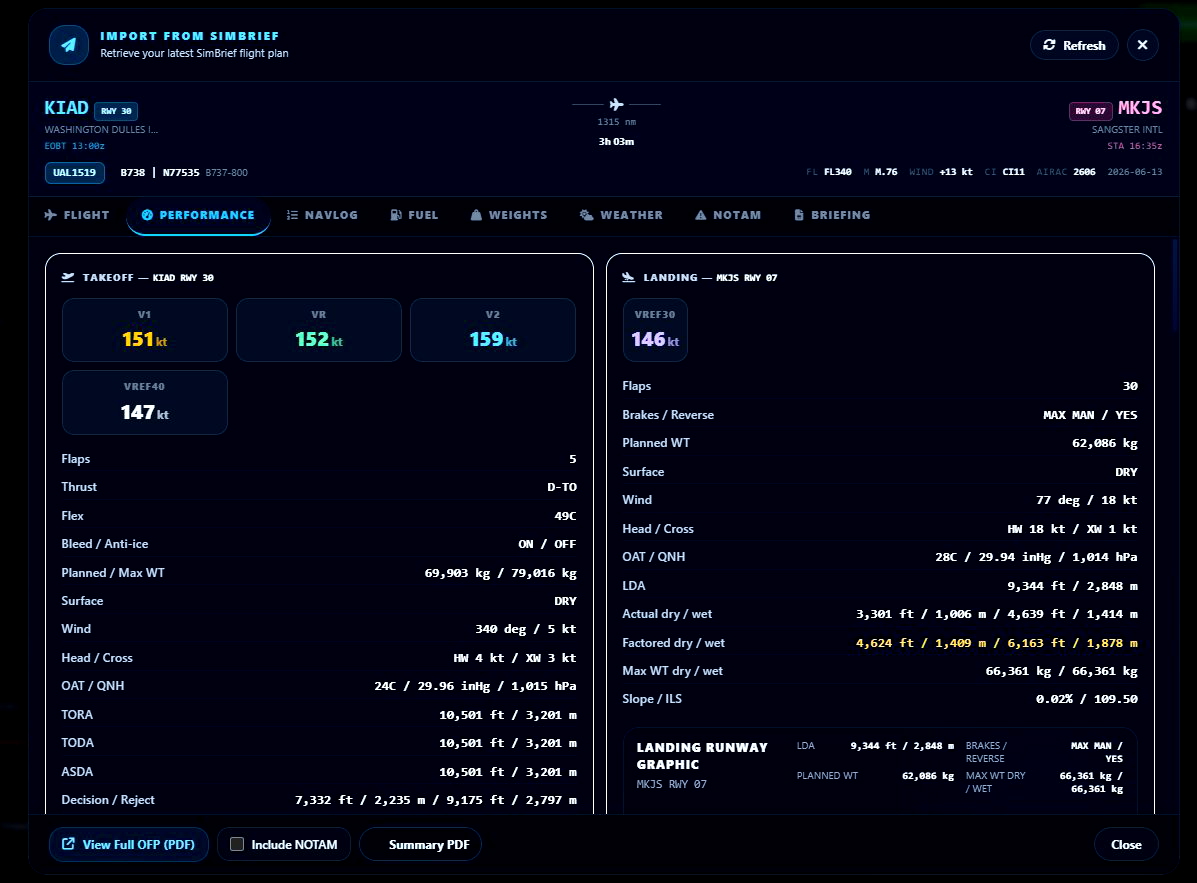1197x883 pixels.
Task: Click the N77535 registration text
Action: 181,172
